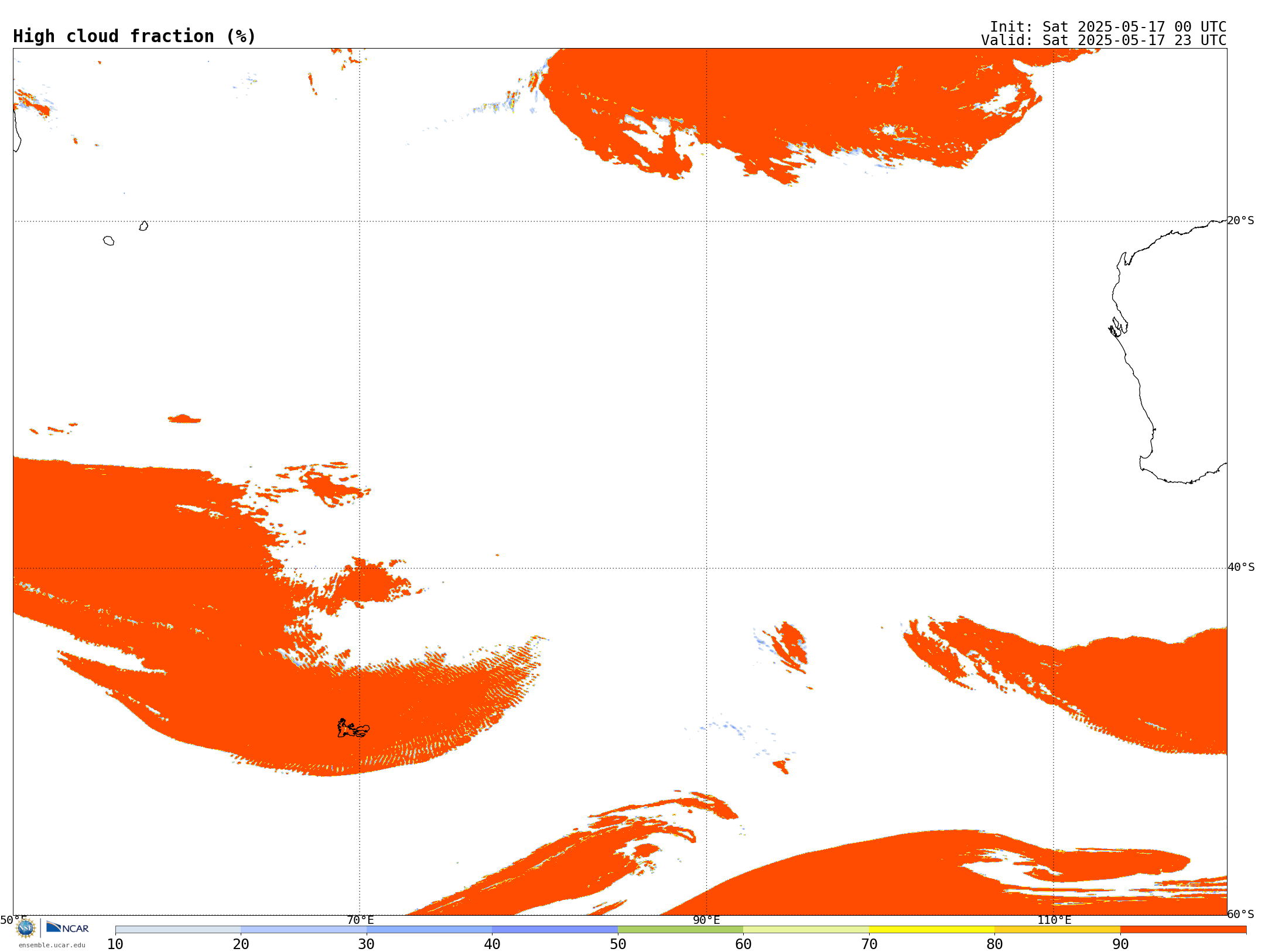
Task: Click the 30-40 blue colorbar segment
Action: pyautogui.click(x=429, y=930)
